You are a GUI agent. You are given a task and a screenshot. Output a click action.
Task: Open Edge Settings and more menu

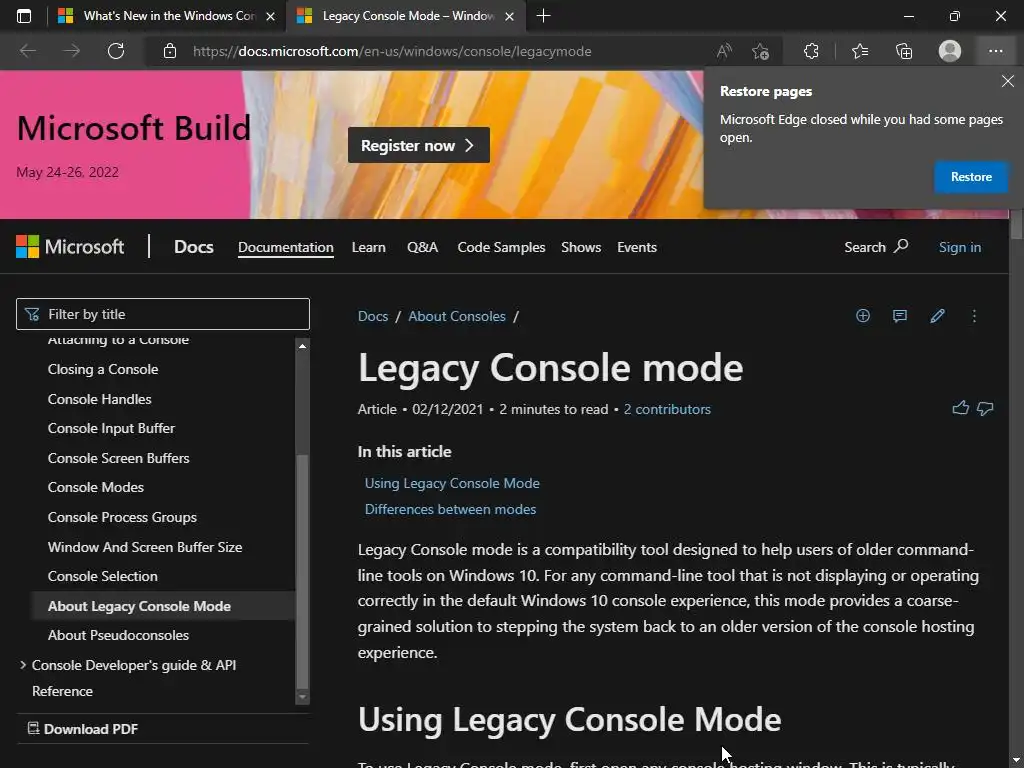tap(995, 51)
